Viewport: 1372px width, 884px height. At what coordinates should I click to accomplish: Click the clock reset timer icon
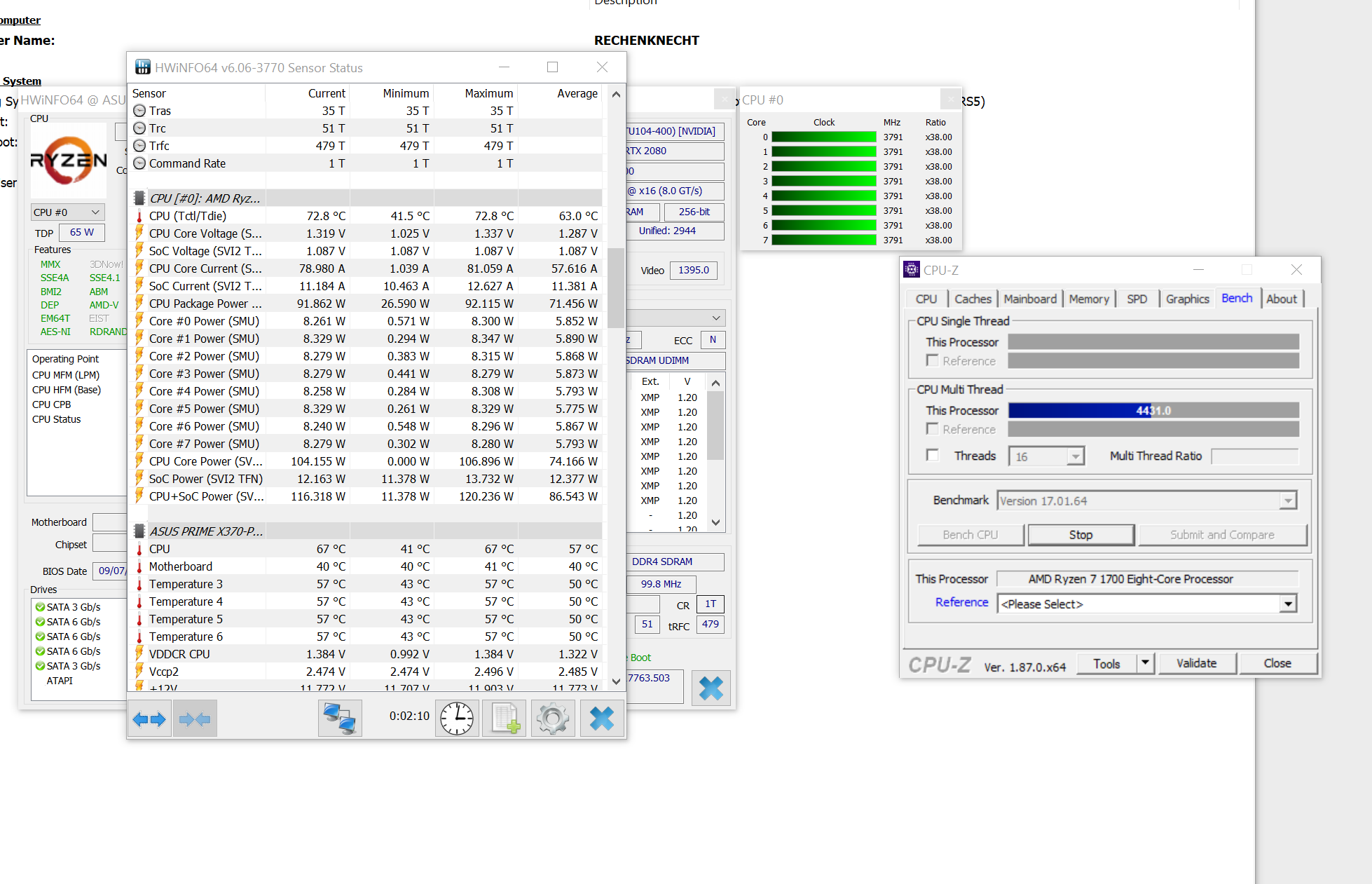click(457, 719)
